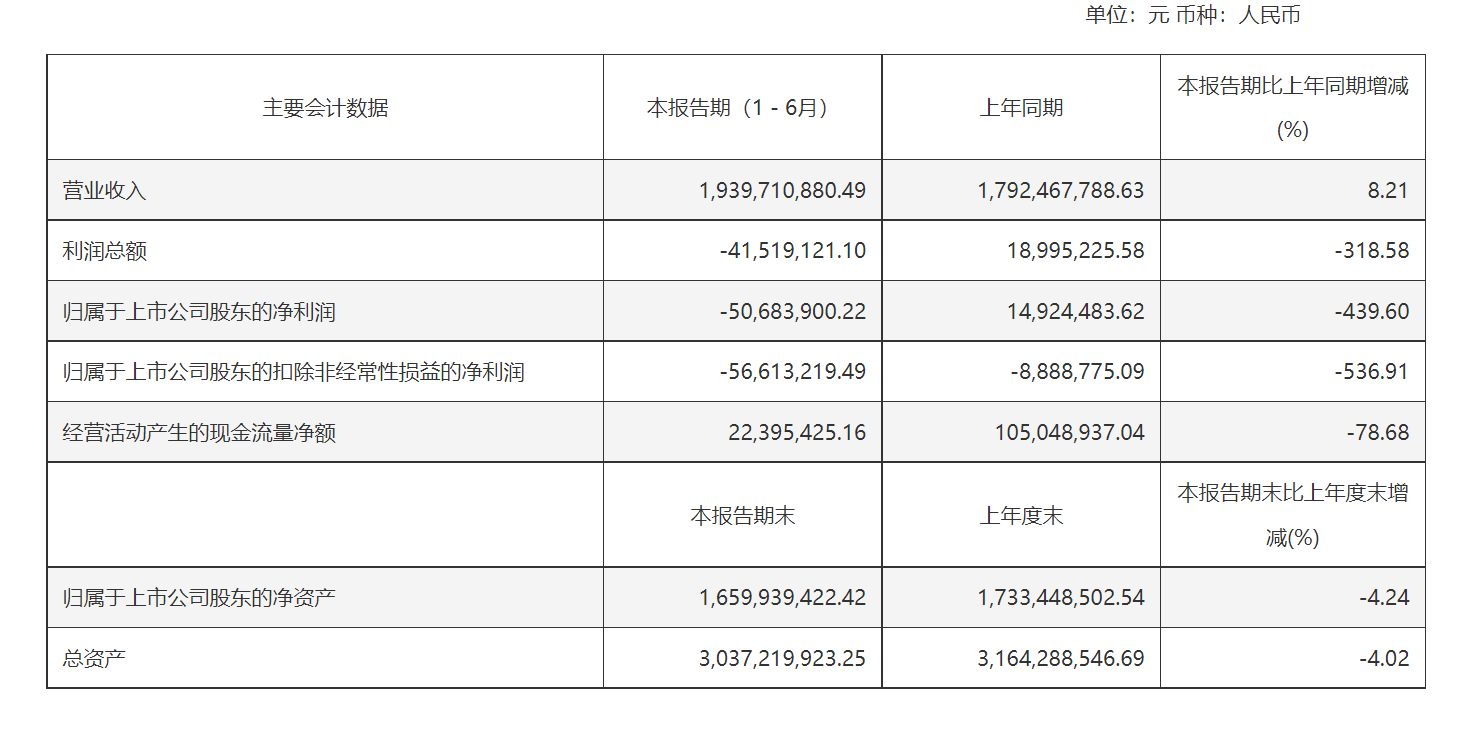Click the 单位：元 币种：人民币 text
Viewport: 1482px width, 732px height.
(1192, 15)
